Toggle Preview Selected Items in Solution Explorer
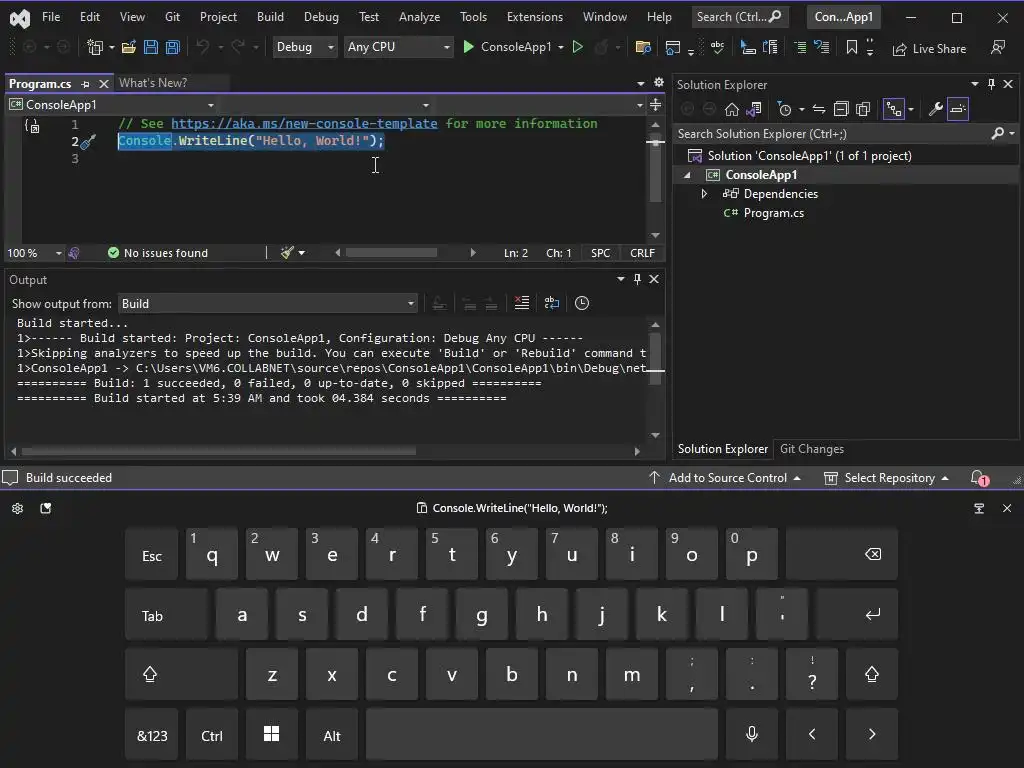This screenshot has height=768, width=1024. 957,109
